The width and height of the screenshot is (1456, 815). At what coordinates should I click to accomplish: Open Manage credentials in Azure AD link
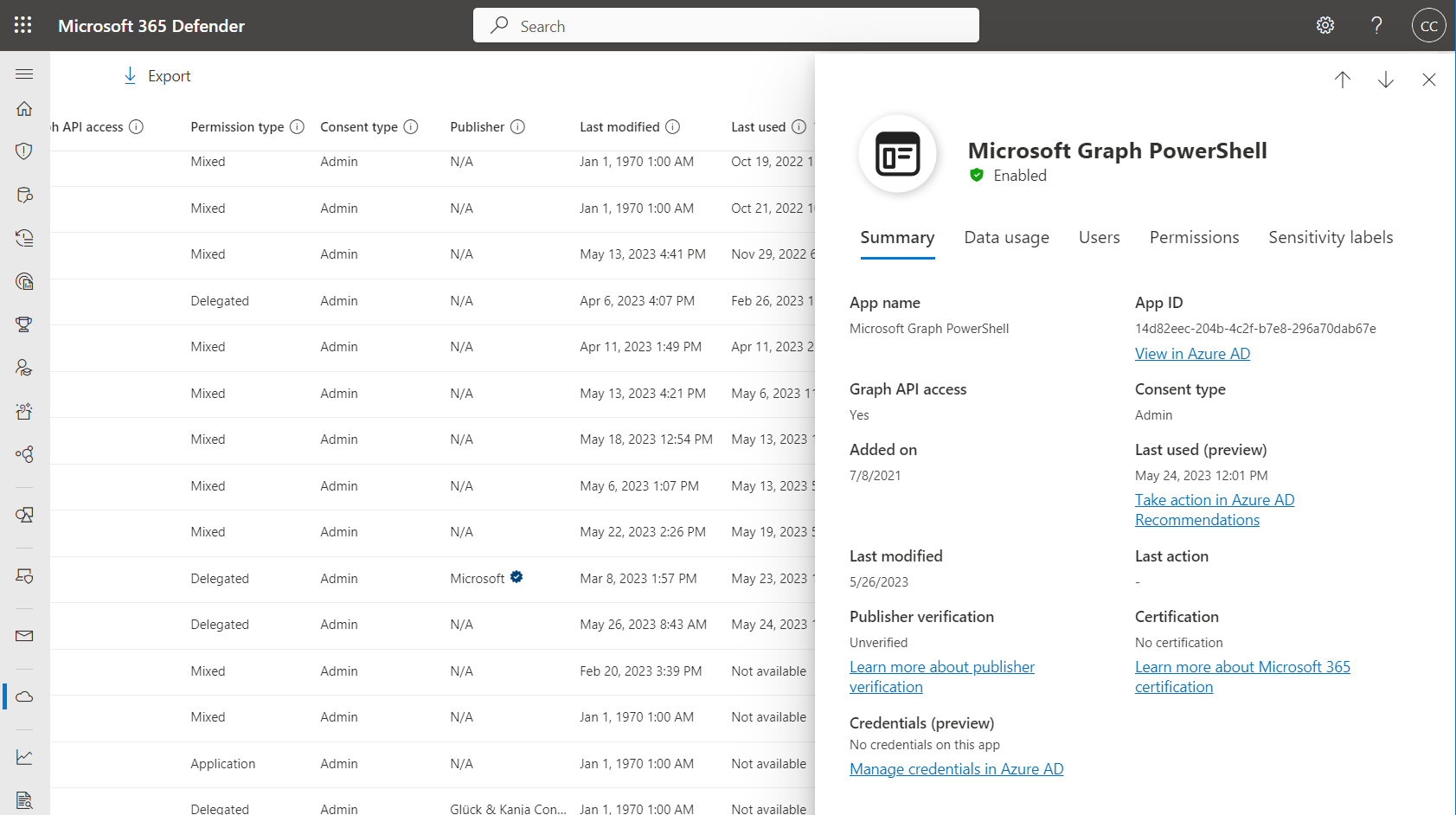pyautogui.click(x=956, y=769)
